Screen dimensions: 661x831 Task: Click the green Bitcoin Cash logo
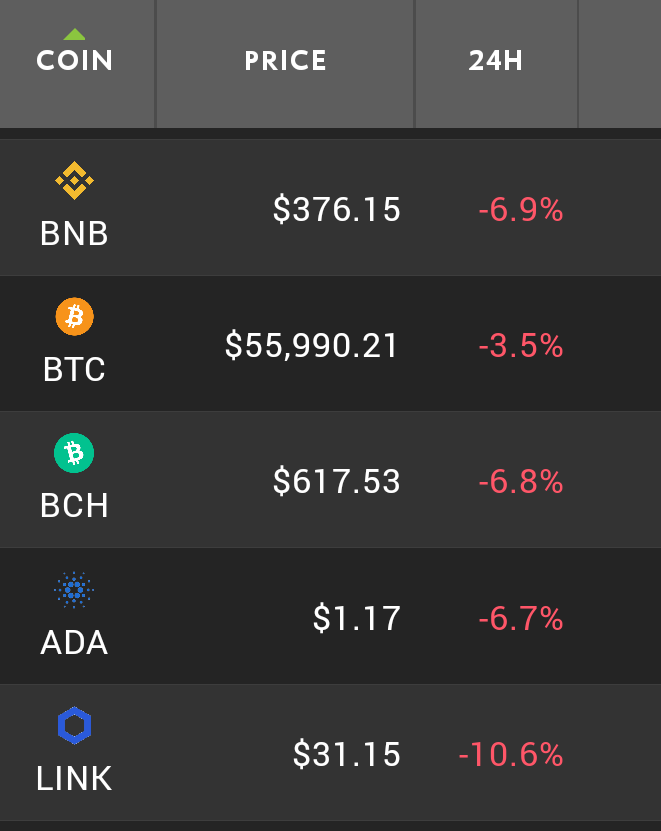[x=74, y=453]
